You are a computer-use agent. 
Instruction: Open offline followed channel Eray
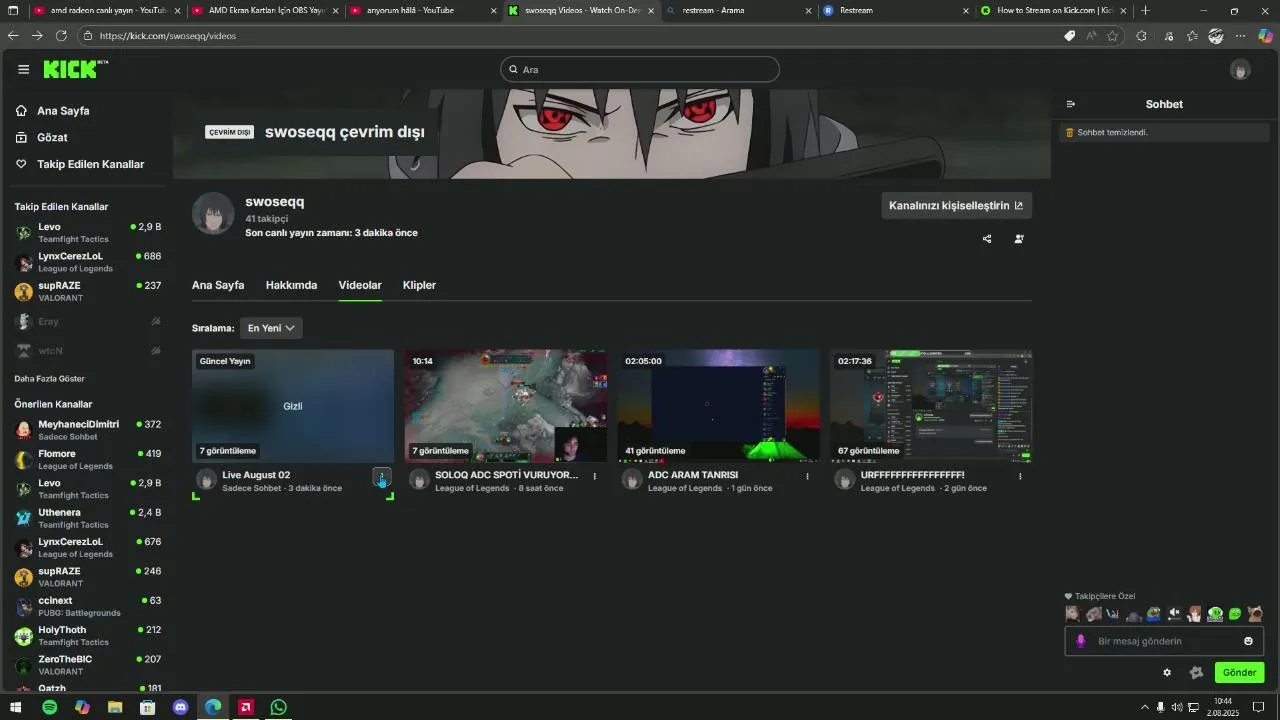coord(88,321)
